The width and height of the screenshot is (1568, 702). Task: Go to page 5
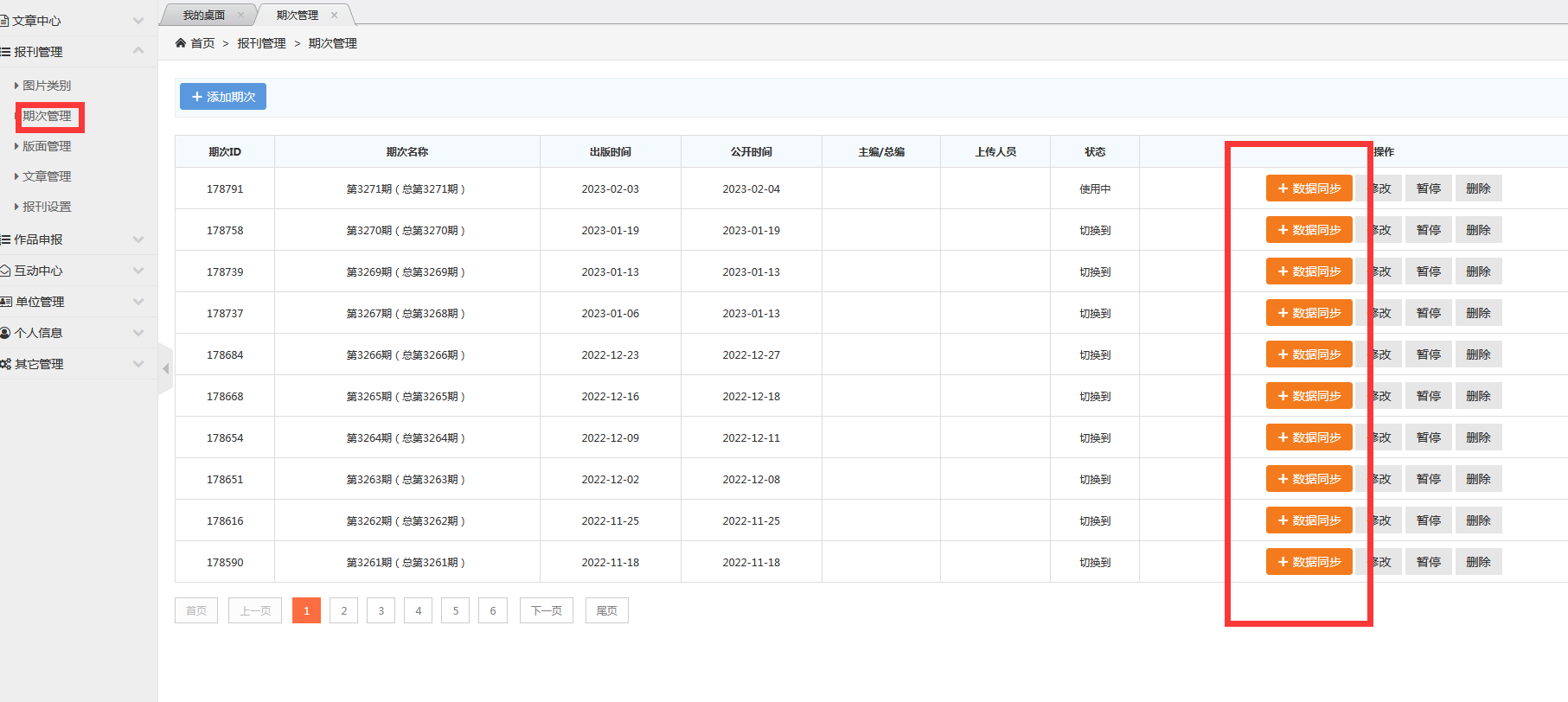[x=456, y=610]
